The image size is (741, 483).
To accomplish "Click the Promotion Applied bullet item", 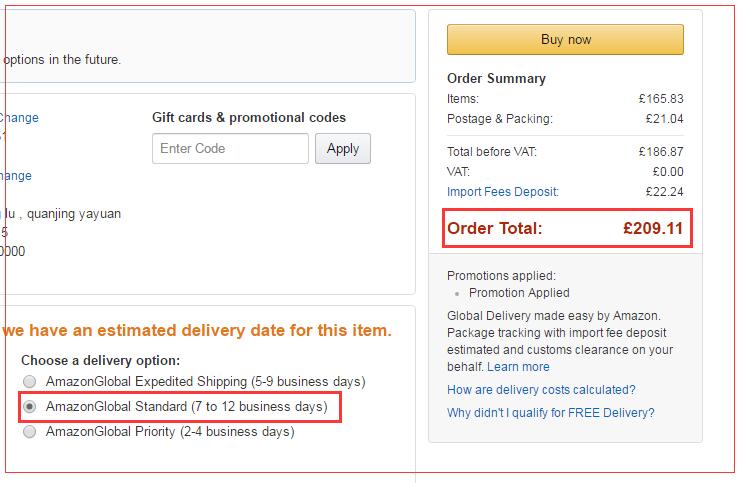I will click(519, 293).
